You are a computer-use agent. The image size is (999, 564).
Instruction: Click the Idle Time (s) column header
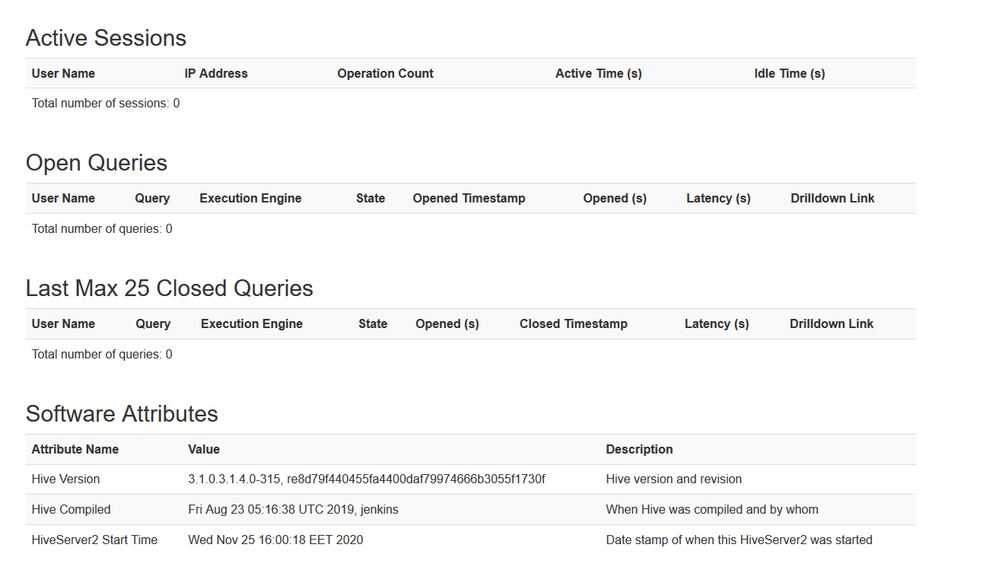pyautogui.click(x=789, y=73)
